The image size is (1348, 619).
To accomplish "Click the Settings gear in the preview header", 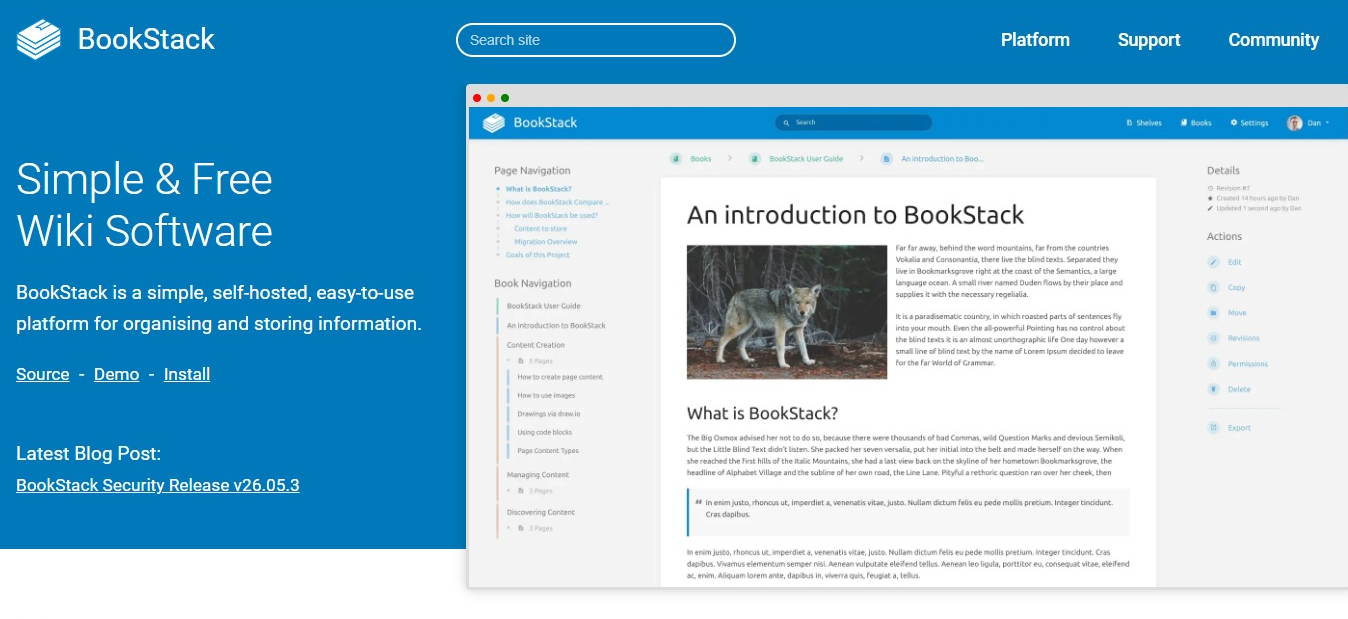I will point(1234,123).
